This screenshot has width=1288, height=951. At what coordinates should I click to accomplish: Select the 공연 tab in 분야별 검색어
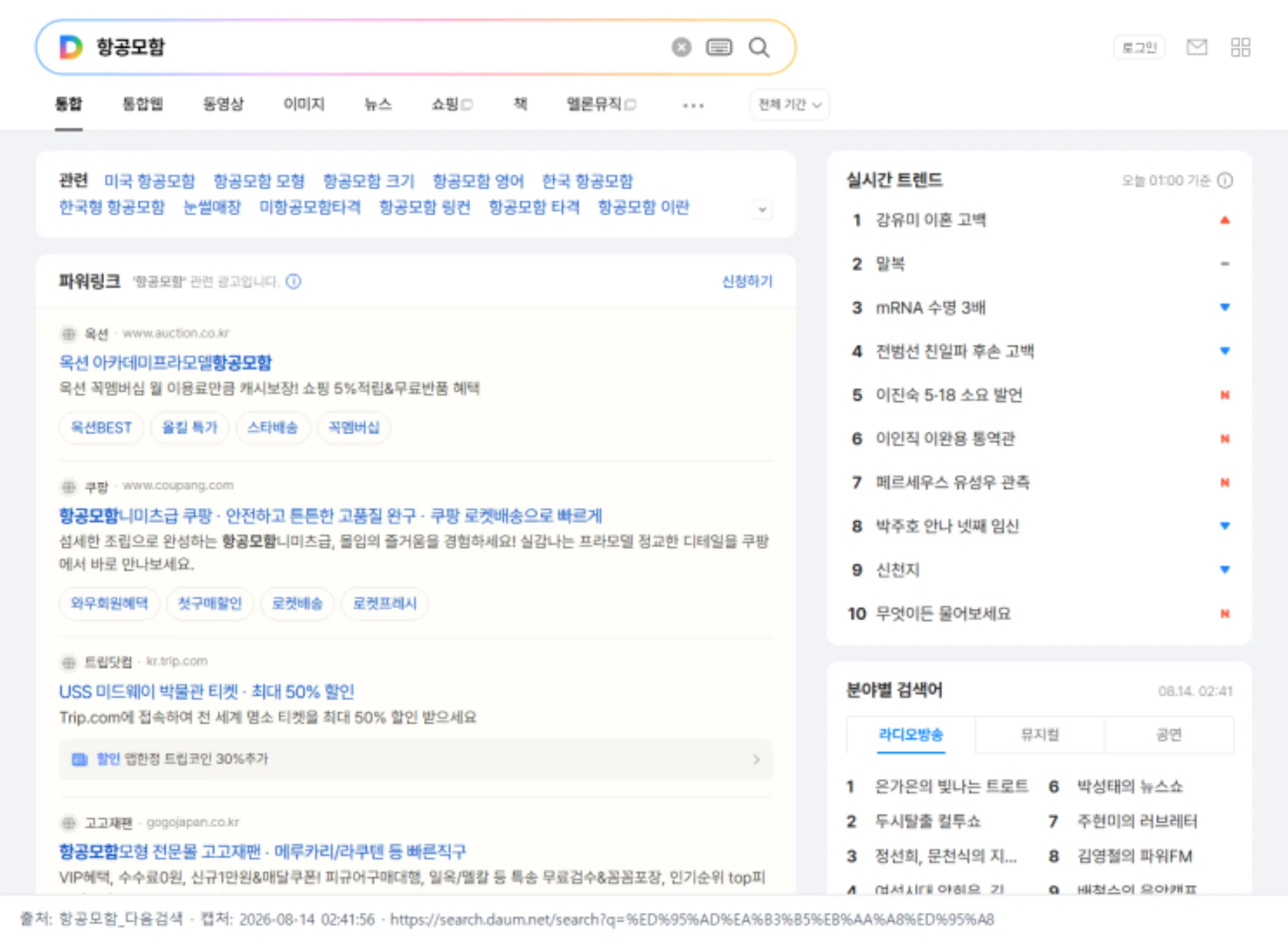[1169, 735]
